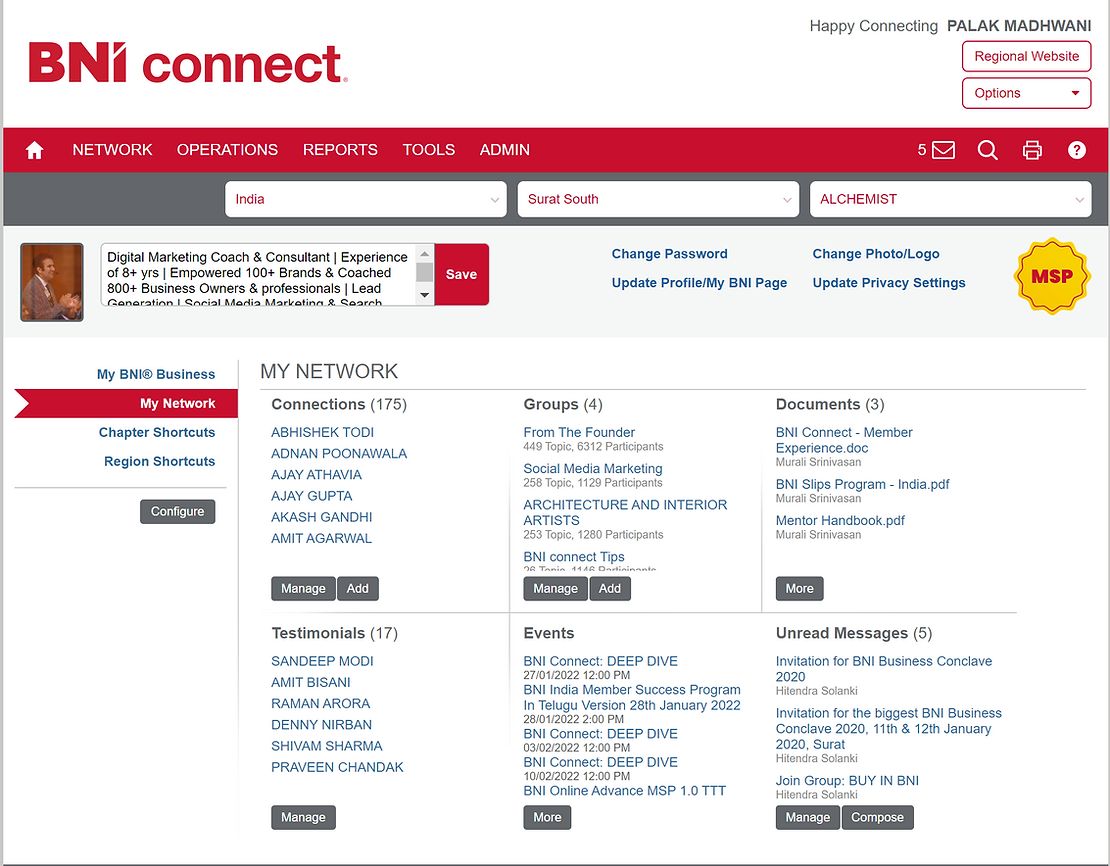Open the Options dropdown button
The width and height of the screenshot is (1110, 866).
tap(1026, 93)
